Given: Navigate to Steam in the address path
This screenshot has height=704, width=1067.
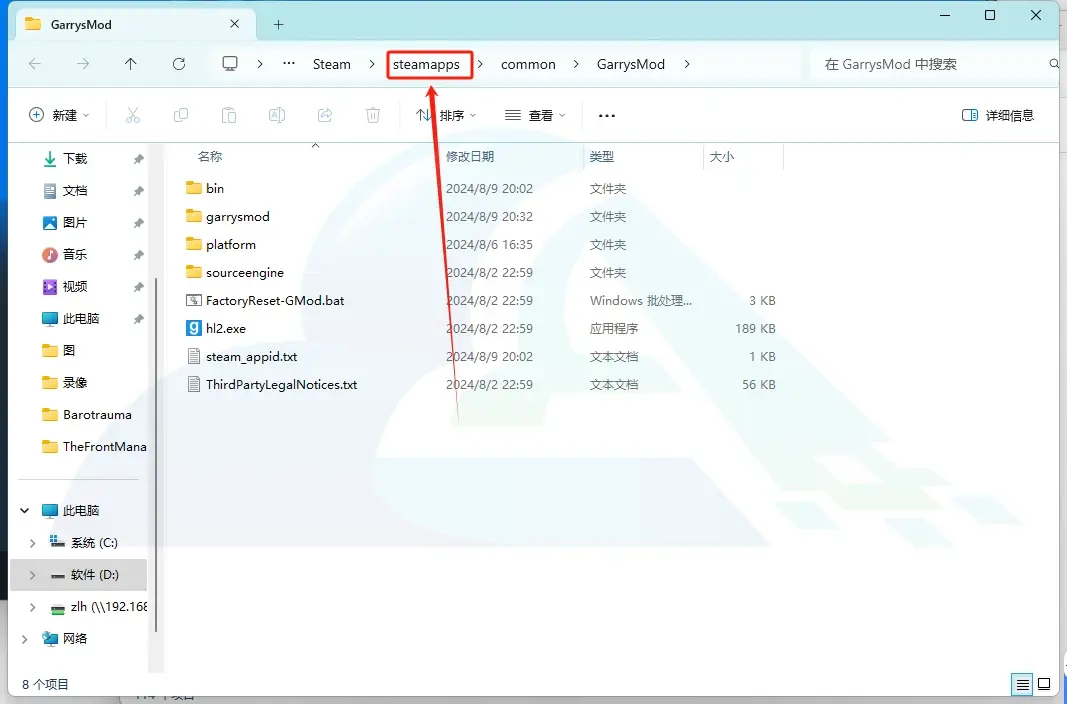Looking at the screenshot, I should (x=331, y=64).
